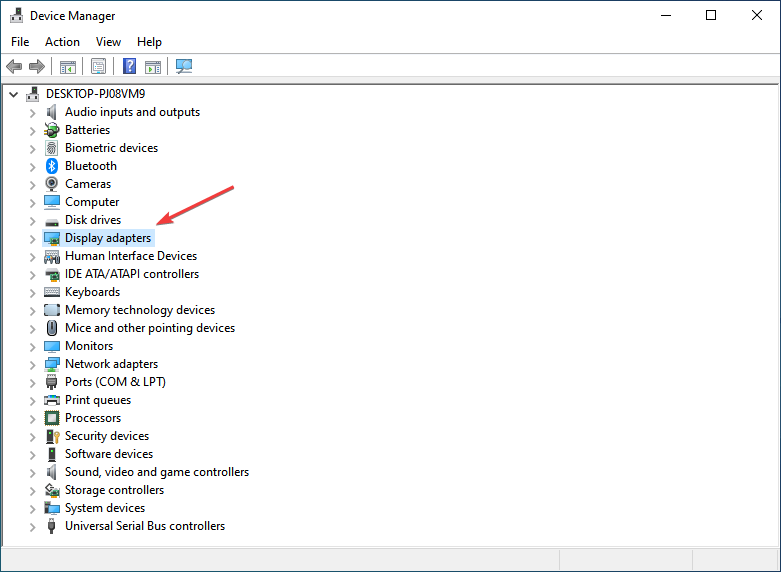Select the Cameras label
This screenshot has width=781, height=572.
88,184
